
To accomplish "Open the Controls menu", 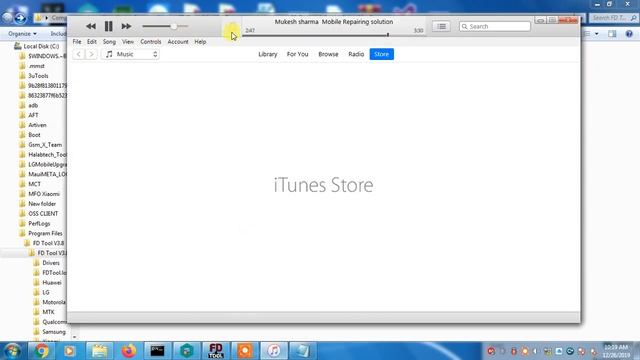I will click(151, 42).
